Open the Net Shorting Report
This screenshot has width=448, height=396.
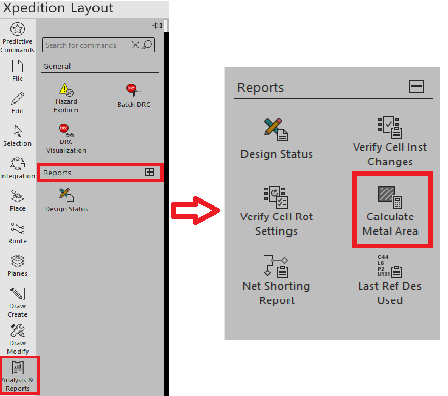tap(276, 280)
